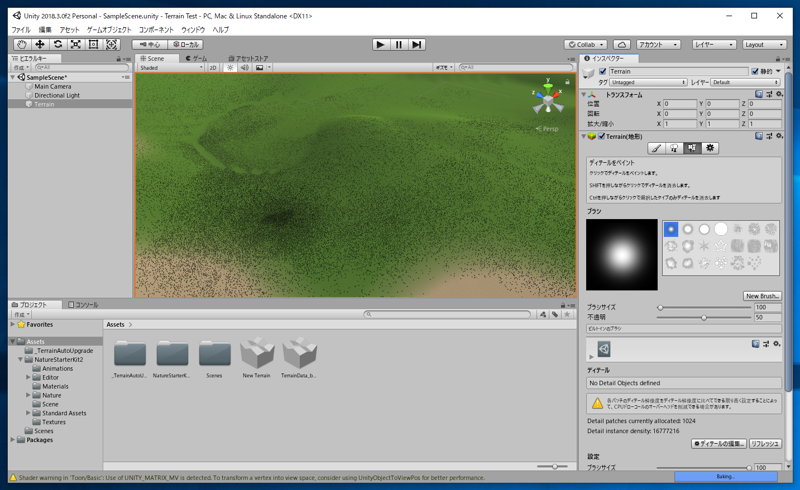
Task: Select Main Camera in hierarchy
Action: click(53, 86)
